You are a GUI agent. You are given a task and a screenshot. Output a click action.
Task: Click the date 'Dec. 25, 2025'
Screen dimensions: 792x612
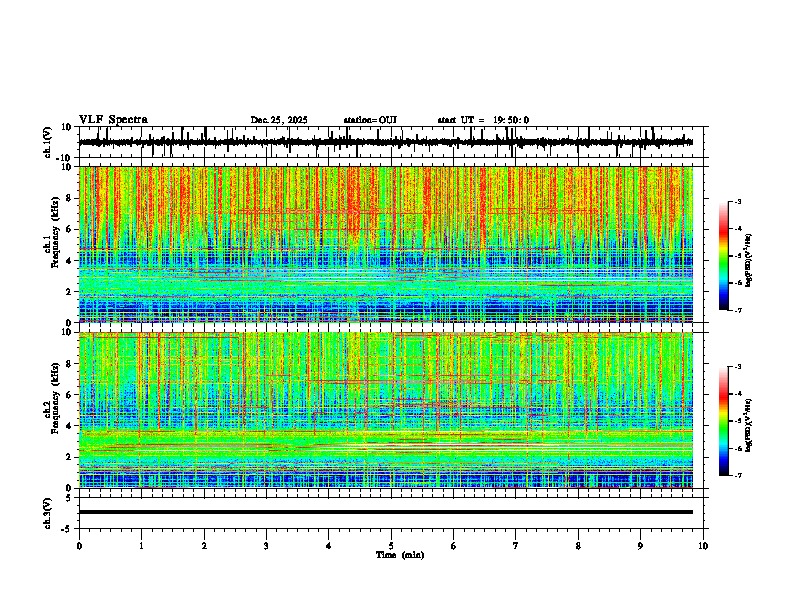click(x=279, y=120)
